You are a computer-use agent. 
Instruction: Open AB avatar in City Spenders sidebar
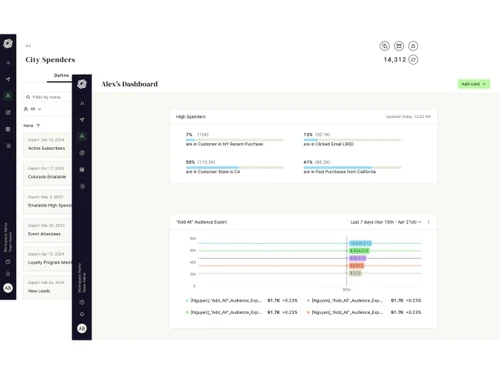(8, 288)
